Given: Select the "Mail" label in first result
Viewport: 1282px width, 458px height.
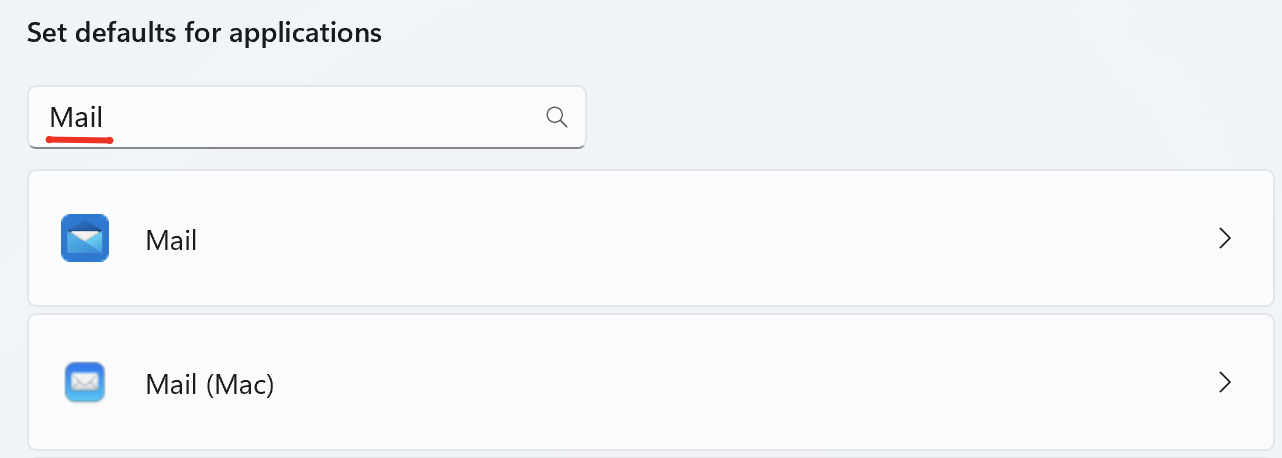Looking at the screenshot, I should [171, 240].
